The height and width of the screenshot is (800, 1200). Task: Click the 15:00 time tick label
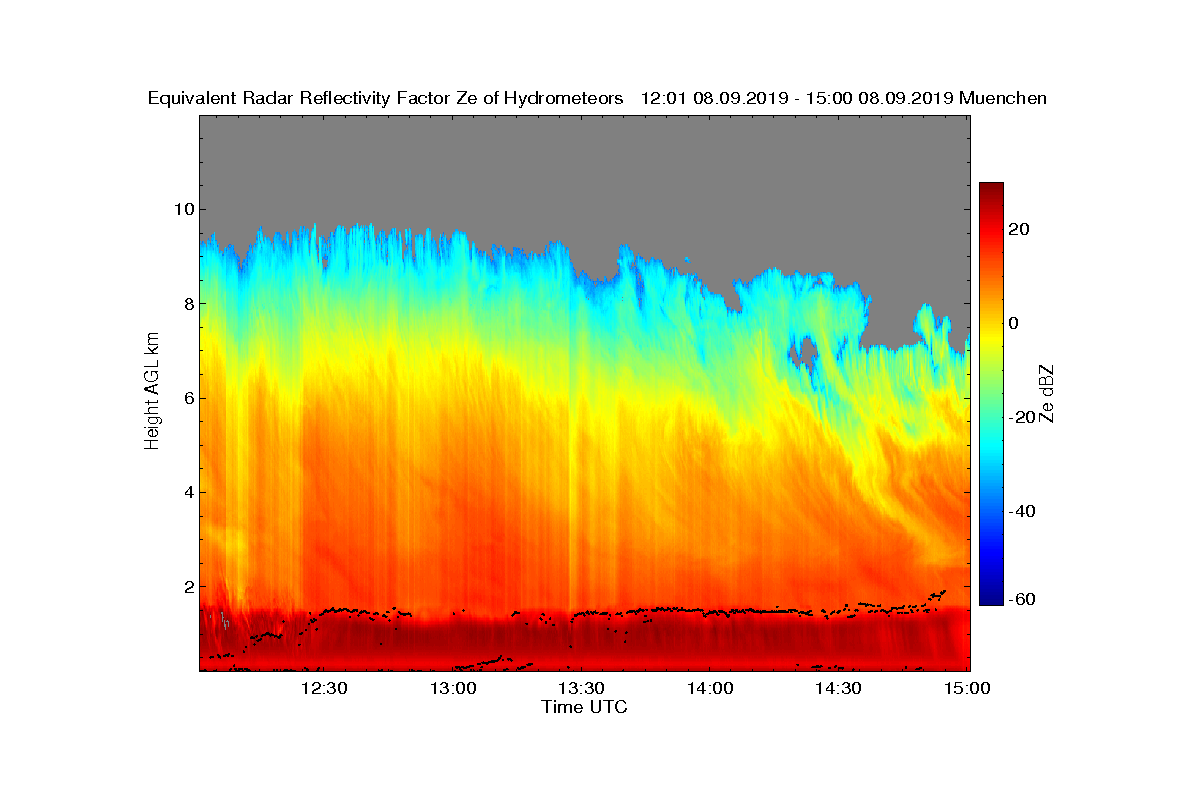point(967,688)
